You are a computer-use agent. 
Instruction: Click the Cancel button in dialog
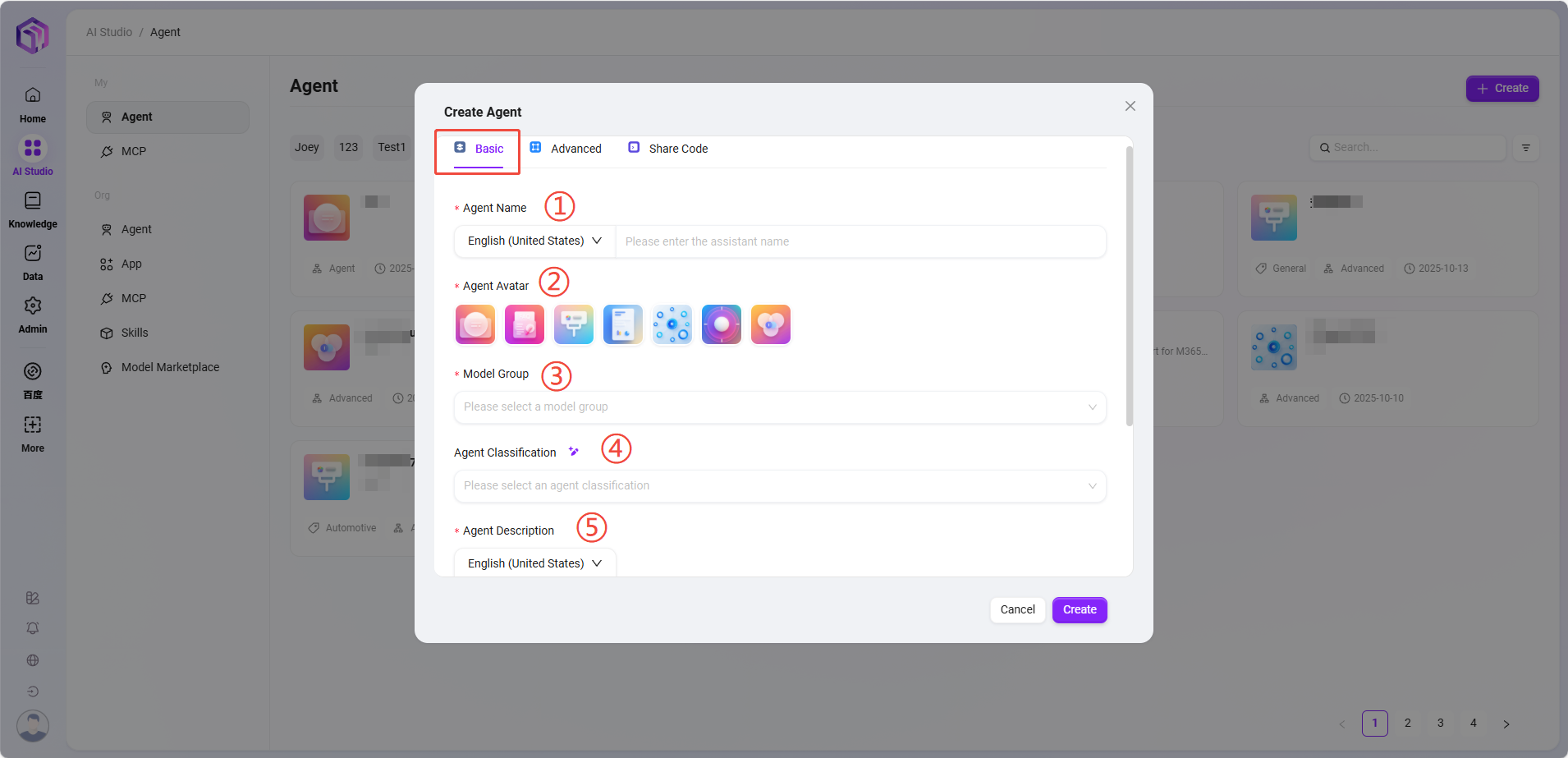click(x=1017, y=609)
